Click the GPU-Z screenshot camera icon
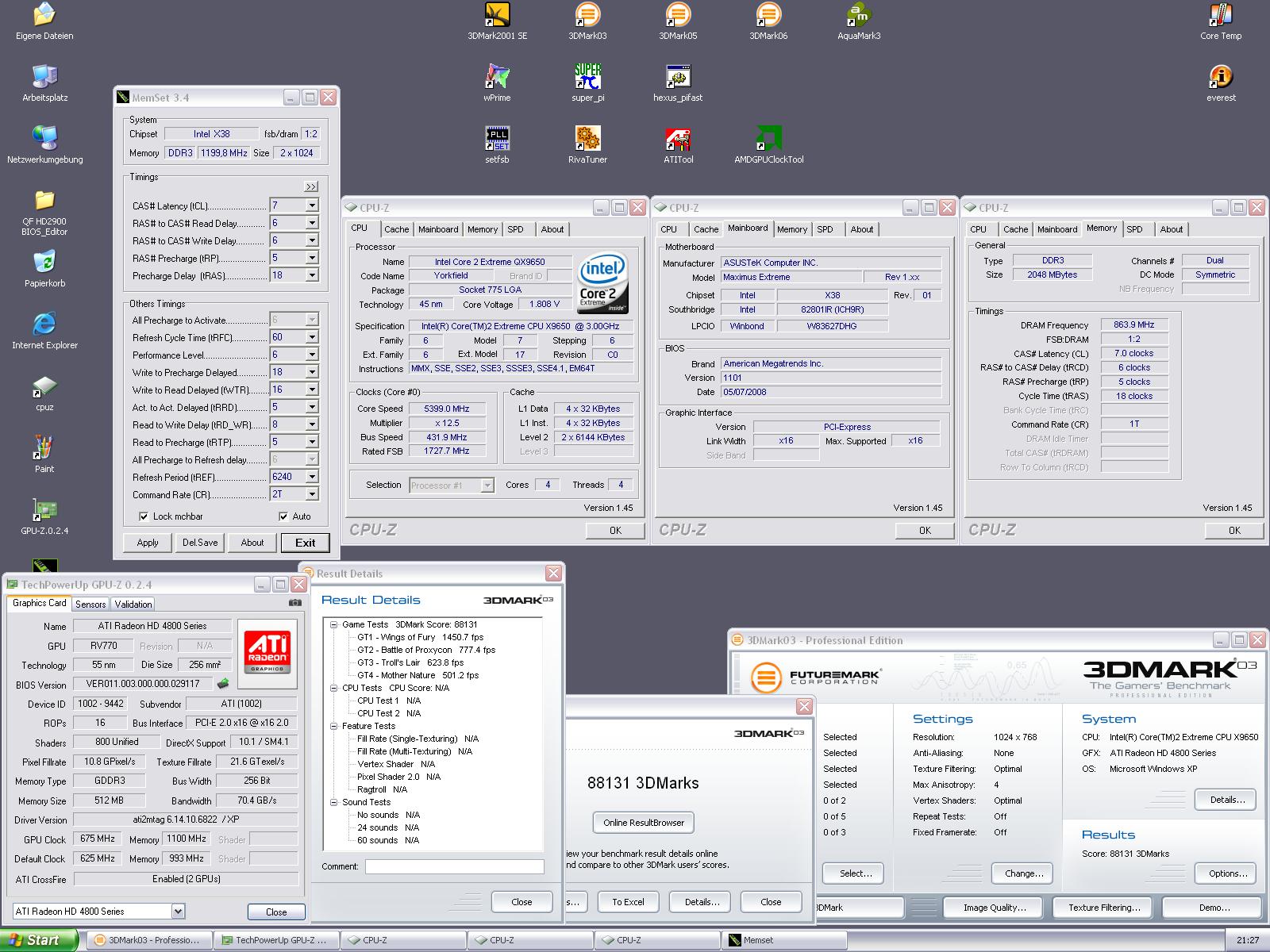The height and width of the screenshot is (952, 1270). [295, 603]
